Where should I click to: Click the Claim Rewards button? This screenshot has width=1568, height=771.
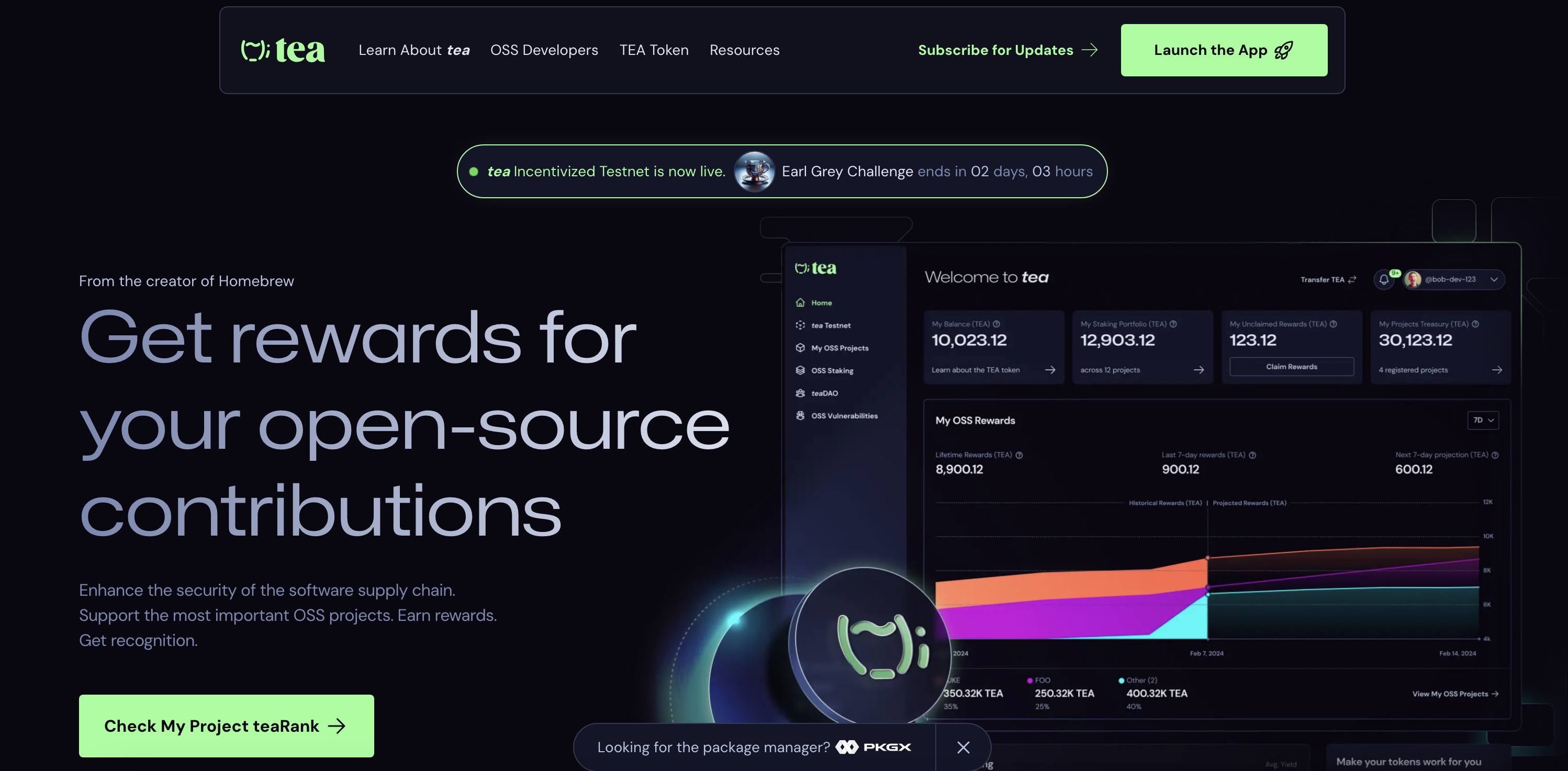1291,366
